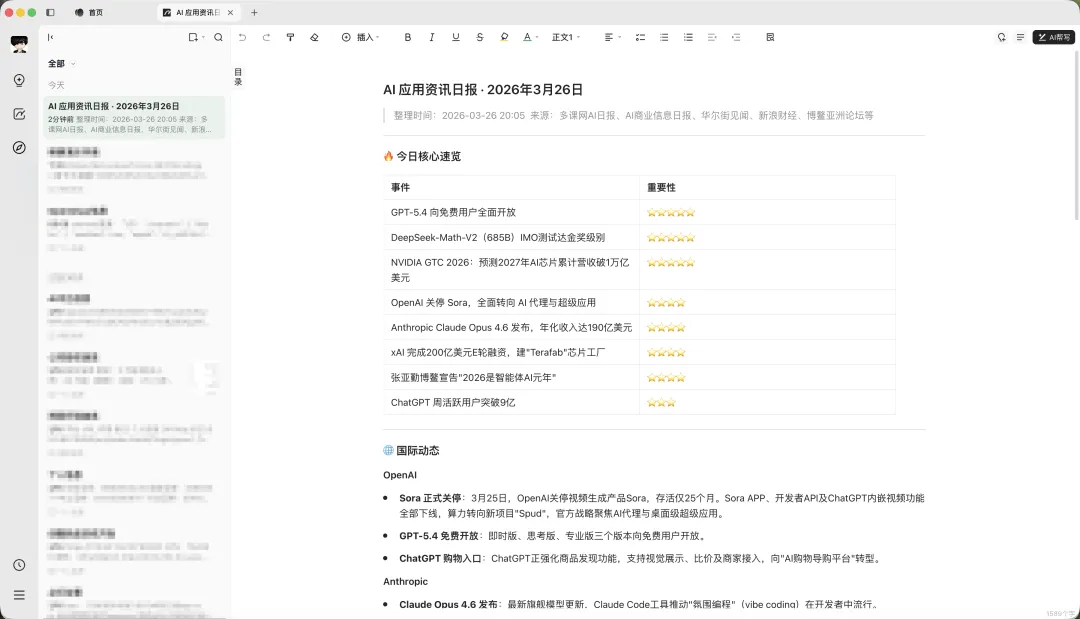Select the OpenAI 关停 Sora table cell

tap(511, 302)
